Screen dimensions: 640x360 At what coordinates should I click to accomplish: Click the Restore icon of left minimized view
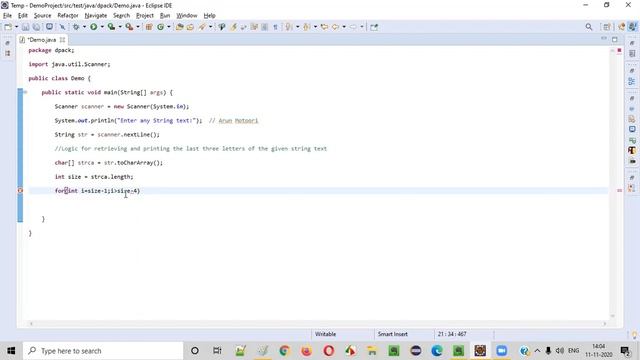pyautogui.click(x=8, y=43)
